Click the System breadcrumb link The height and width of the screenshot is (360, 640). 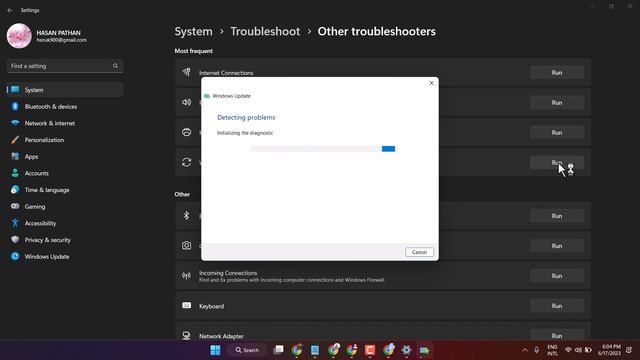pyautogui.click(x=193, y=31)
